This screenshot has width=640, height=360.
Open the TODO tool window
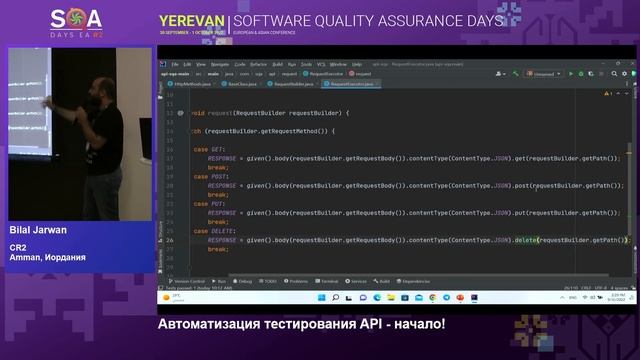coord(268,281)
